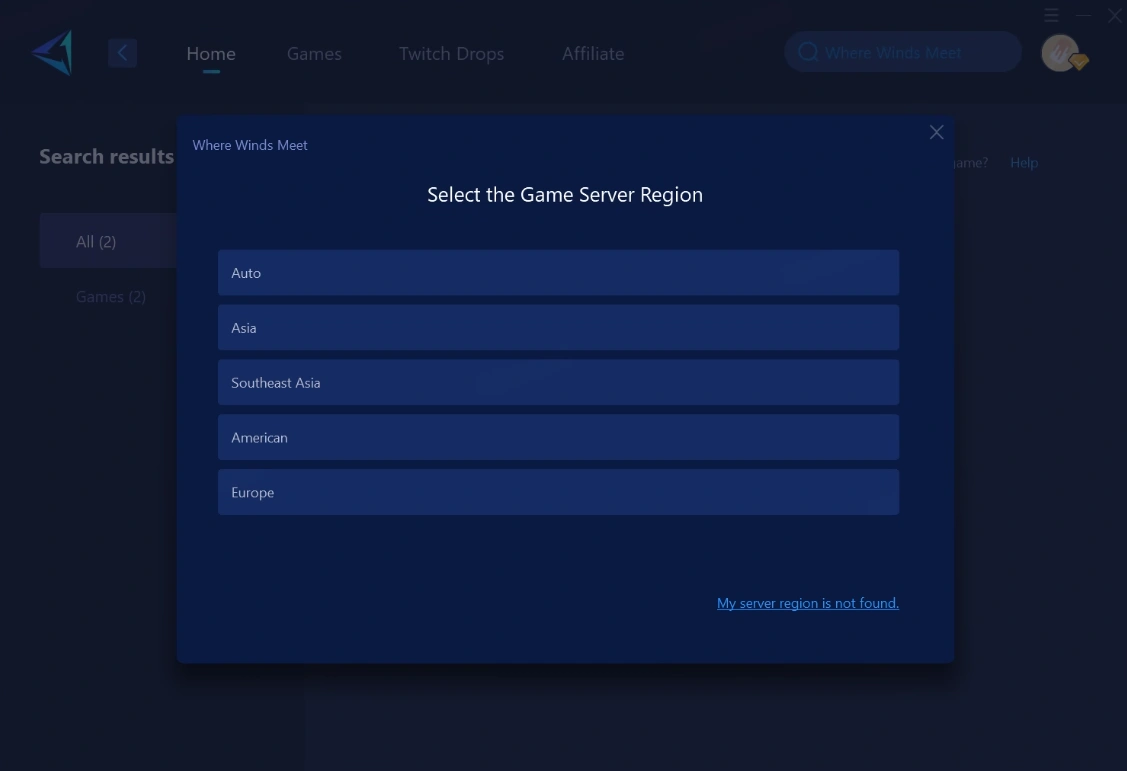Screen dimensions: 1127x771
Task: Pick the Southeast Asia server region
Action: (558, 383)
